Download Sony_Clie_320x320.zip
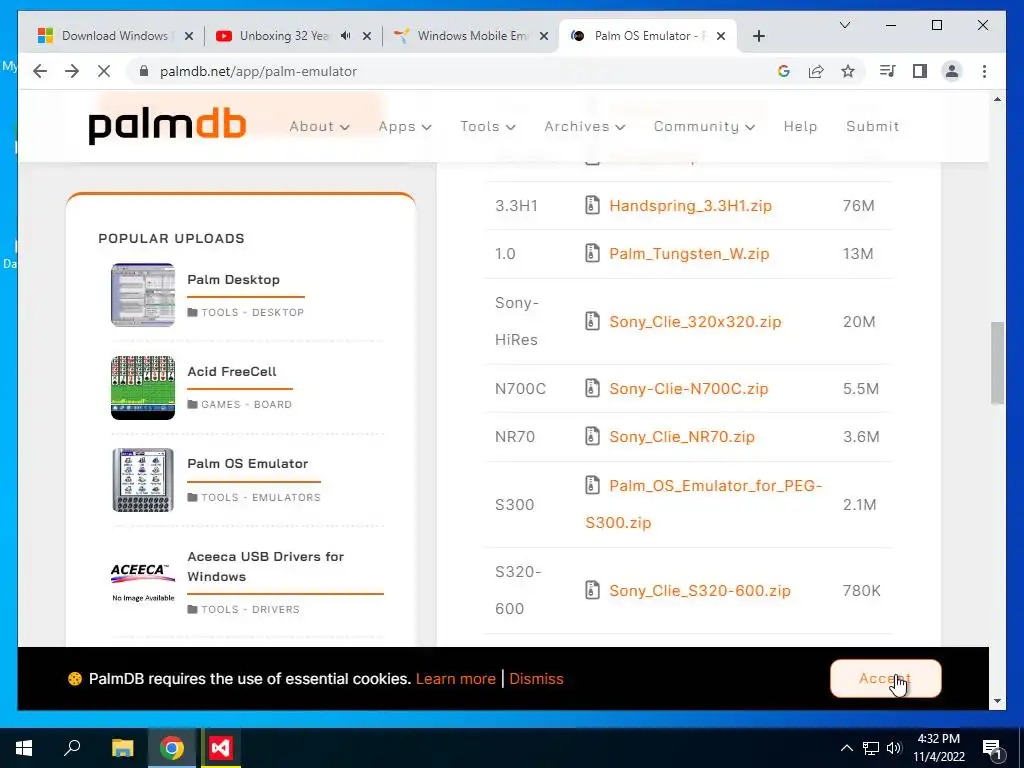 [x=695, y=321]
